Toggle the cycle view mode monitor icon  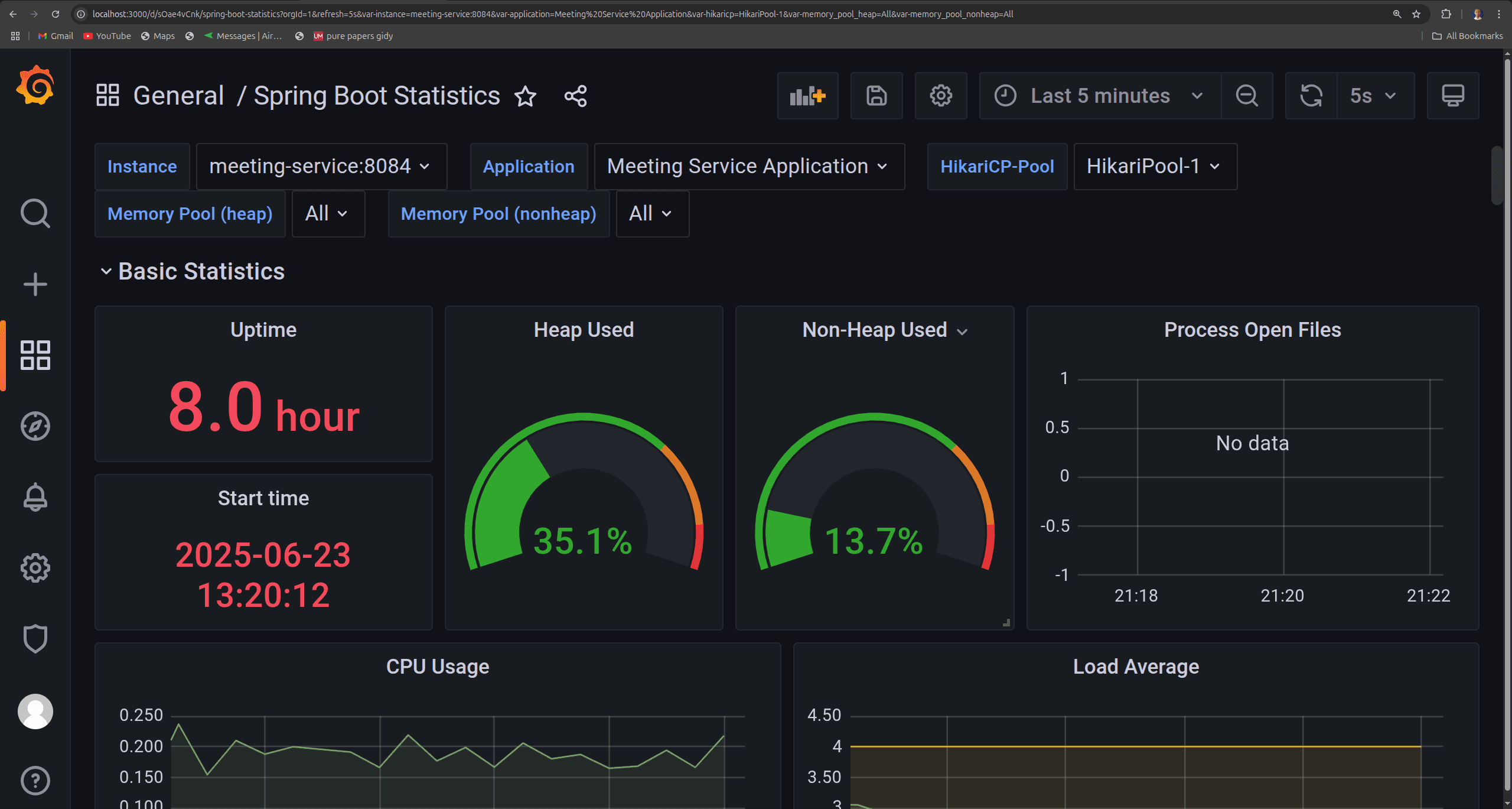tap(1453, 96)
